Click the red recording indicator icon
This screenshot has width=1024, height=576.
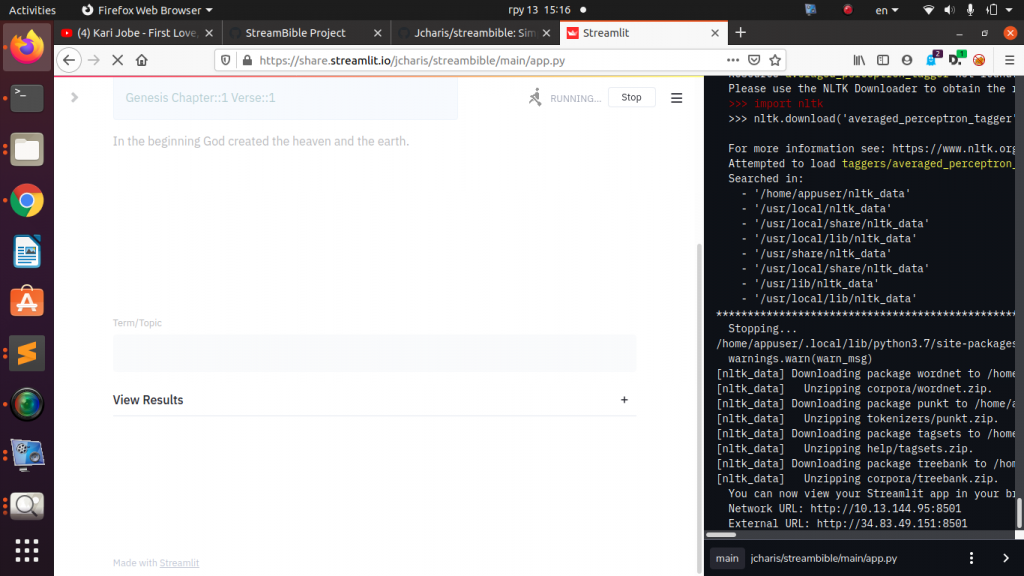click(x=848, y=10)
